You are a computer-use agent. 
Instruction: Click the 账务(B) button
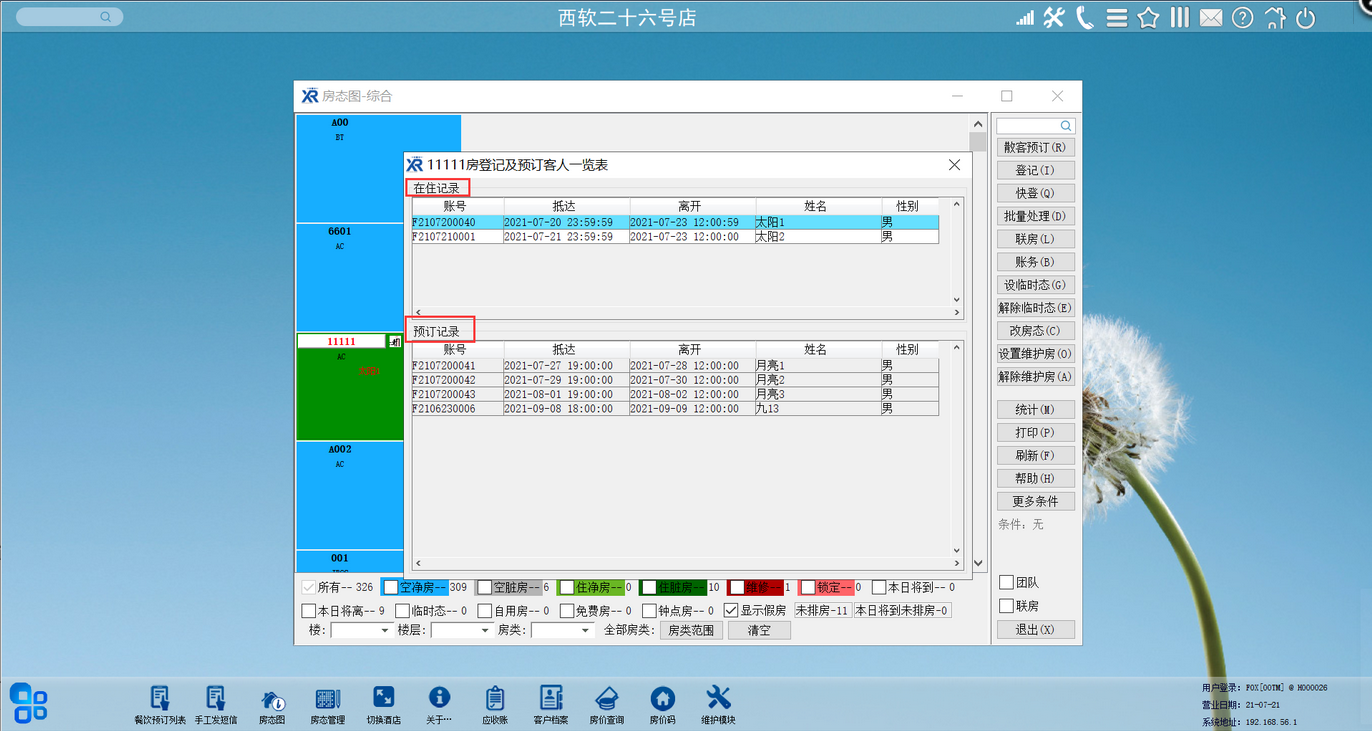point(1035,262)
